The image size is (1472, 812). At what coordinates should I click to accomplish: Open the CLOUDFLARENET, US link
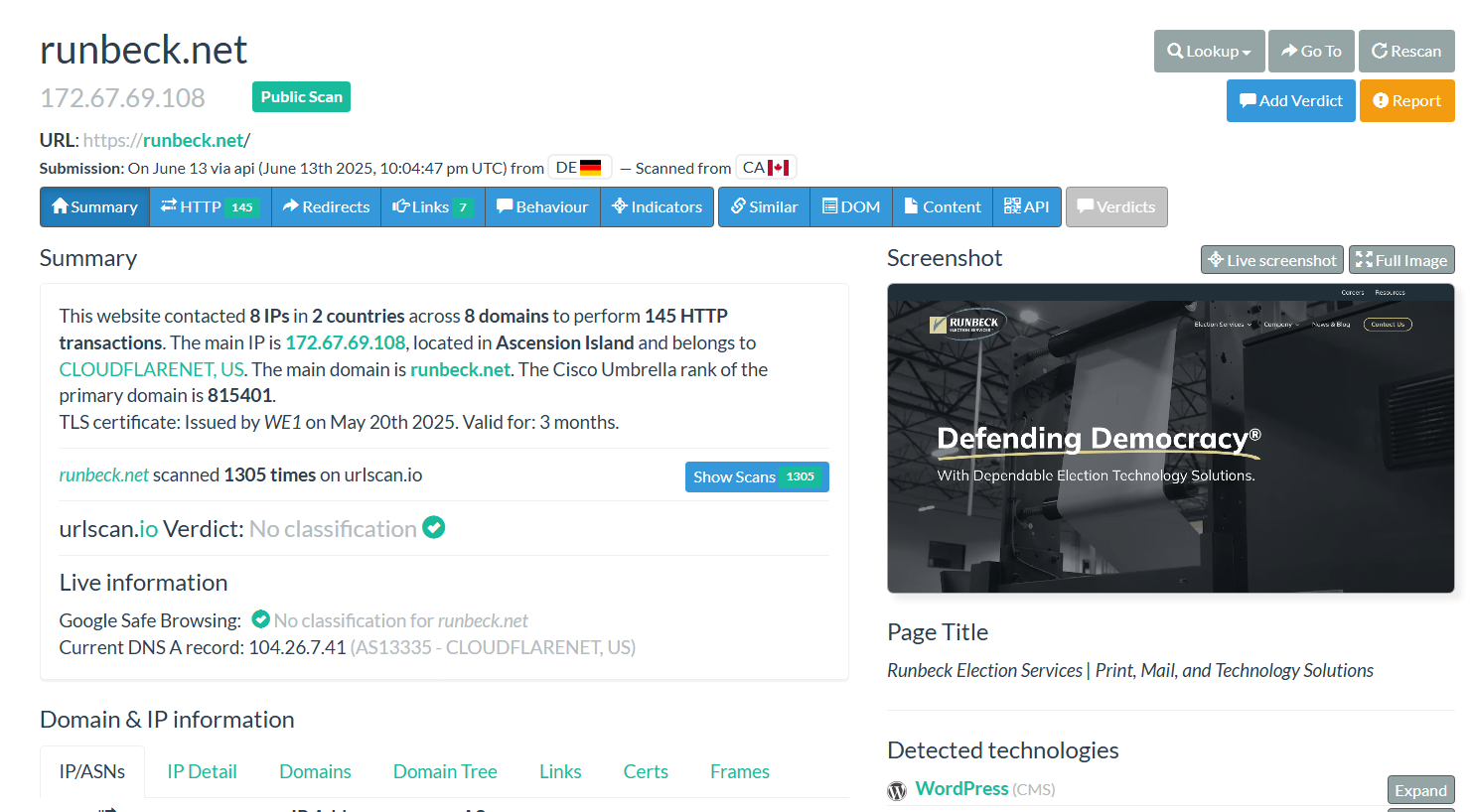click(152, 369)
